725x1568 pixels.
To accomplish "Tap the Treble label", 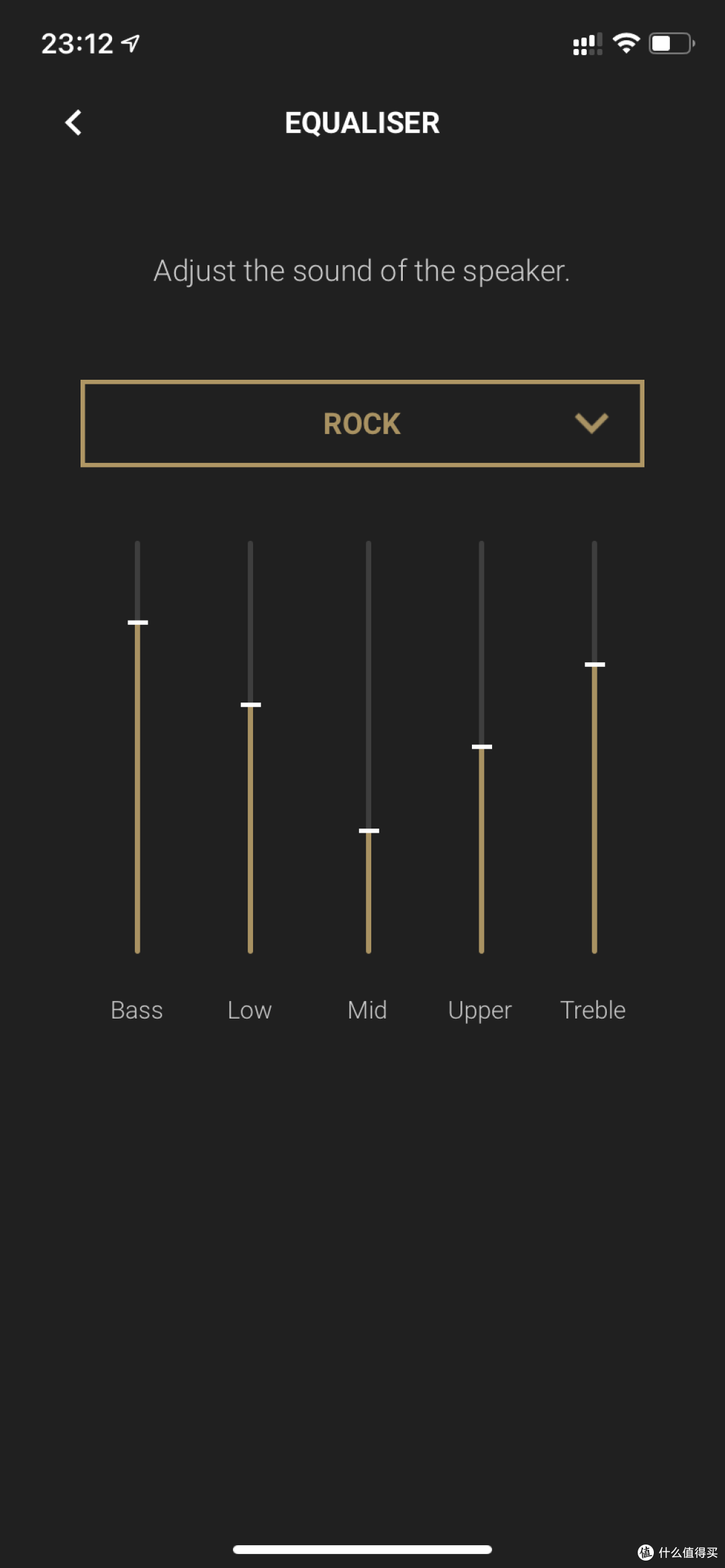I will point(593,1010).
